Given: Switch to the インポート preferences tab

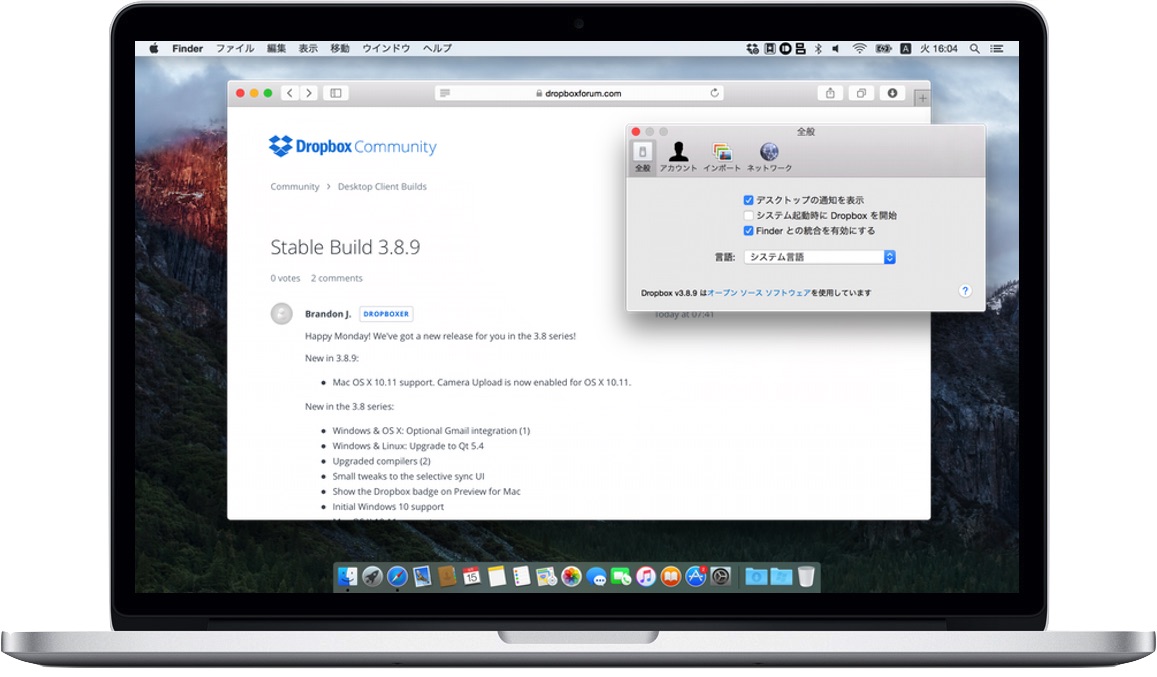Looking at the screenshot, I should click(x=722, y=157).
